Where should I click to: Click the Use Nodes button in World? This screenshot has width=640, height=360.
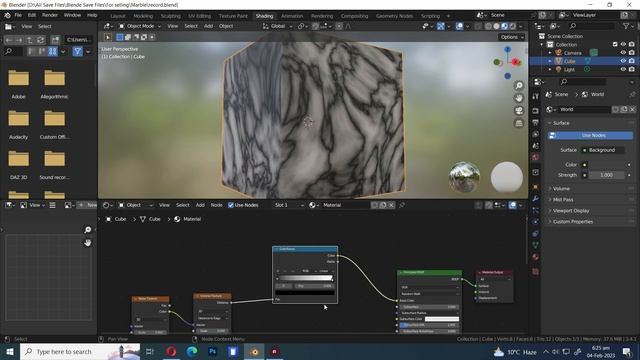[x=590, y=136]
